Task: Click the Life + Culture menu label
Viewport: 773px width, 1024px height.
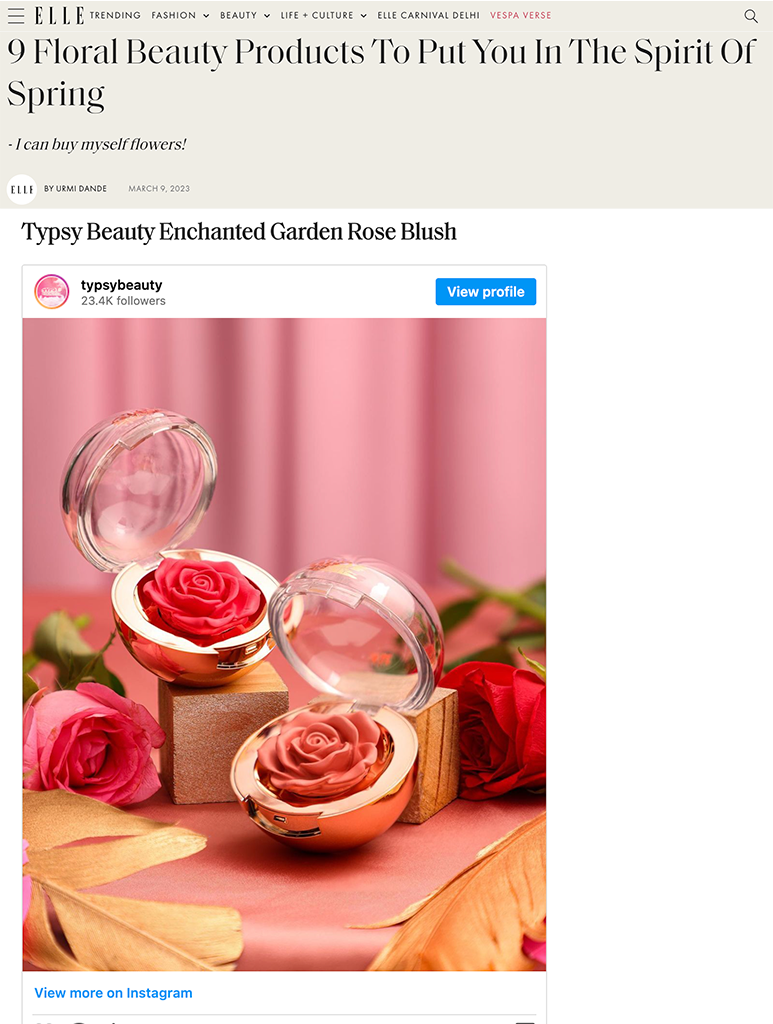Action: pyautogui.click(x=317, y=15)
